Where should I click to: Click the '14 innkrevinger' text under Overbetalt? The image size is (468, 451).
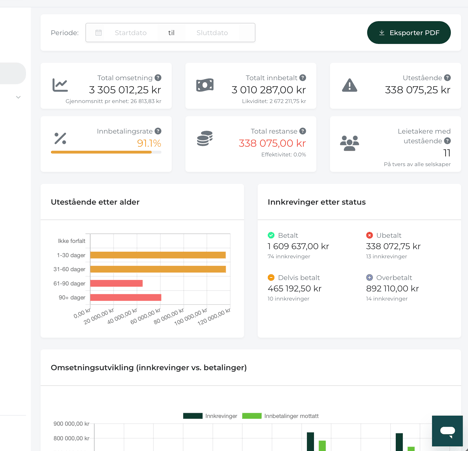[x=387, y=299]
